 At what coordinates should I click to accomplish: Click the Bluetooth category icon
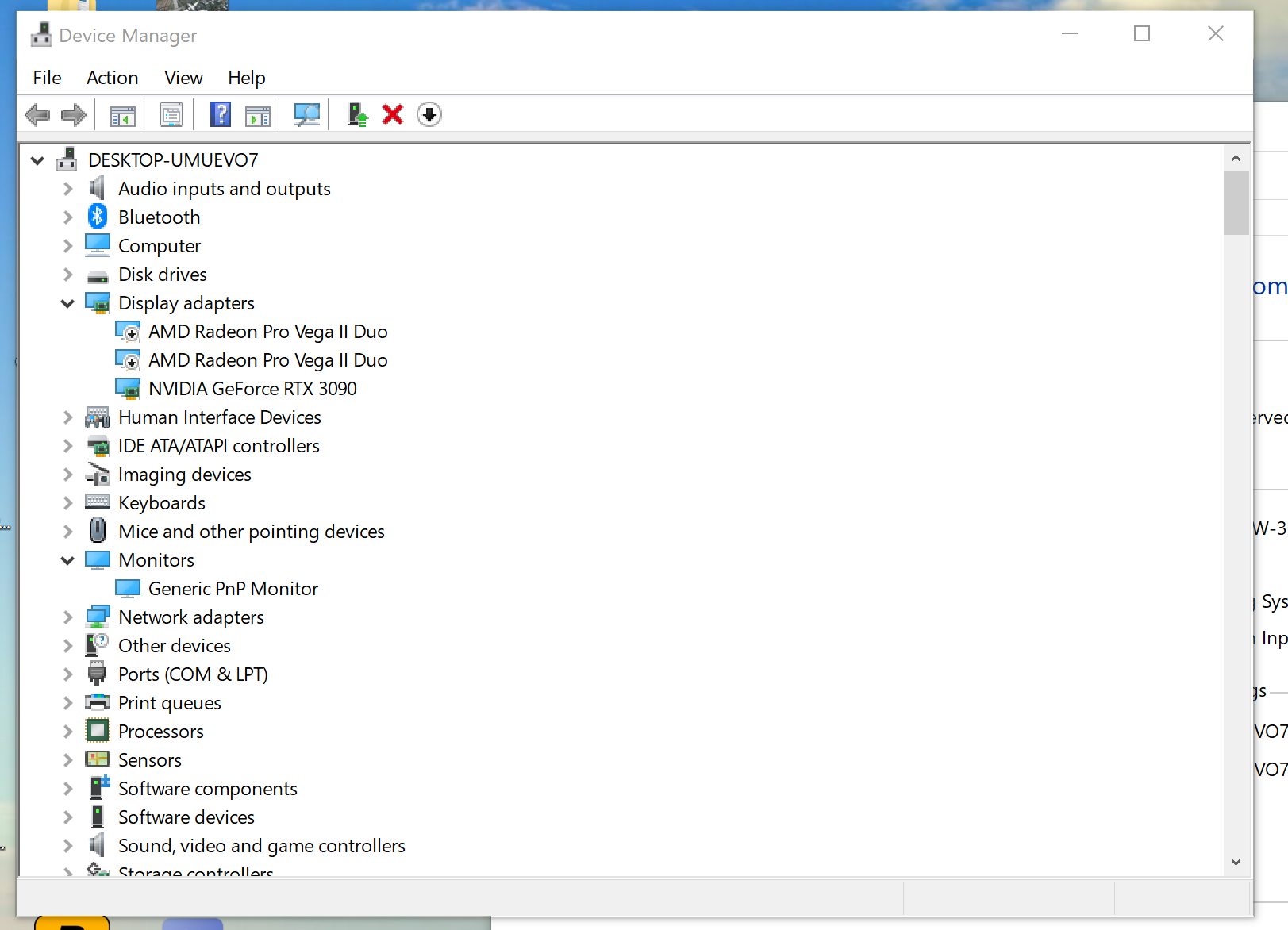coord(98,216)
